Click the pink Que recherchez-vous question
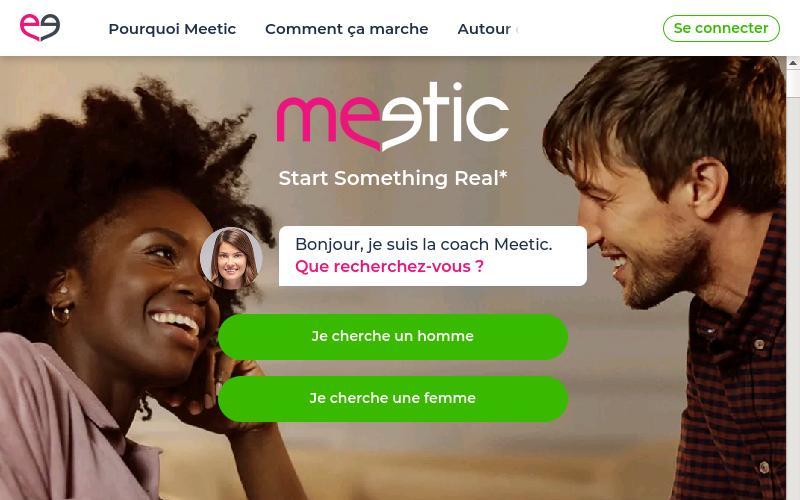Screen dimensions: 800x500 pyautogui.click(x=389, y=266)
